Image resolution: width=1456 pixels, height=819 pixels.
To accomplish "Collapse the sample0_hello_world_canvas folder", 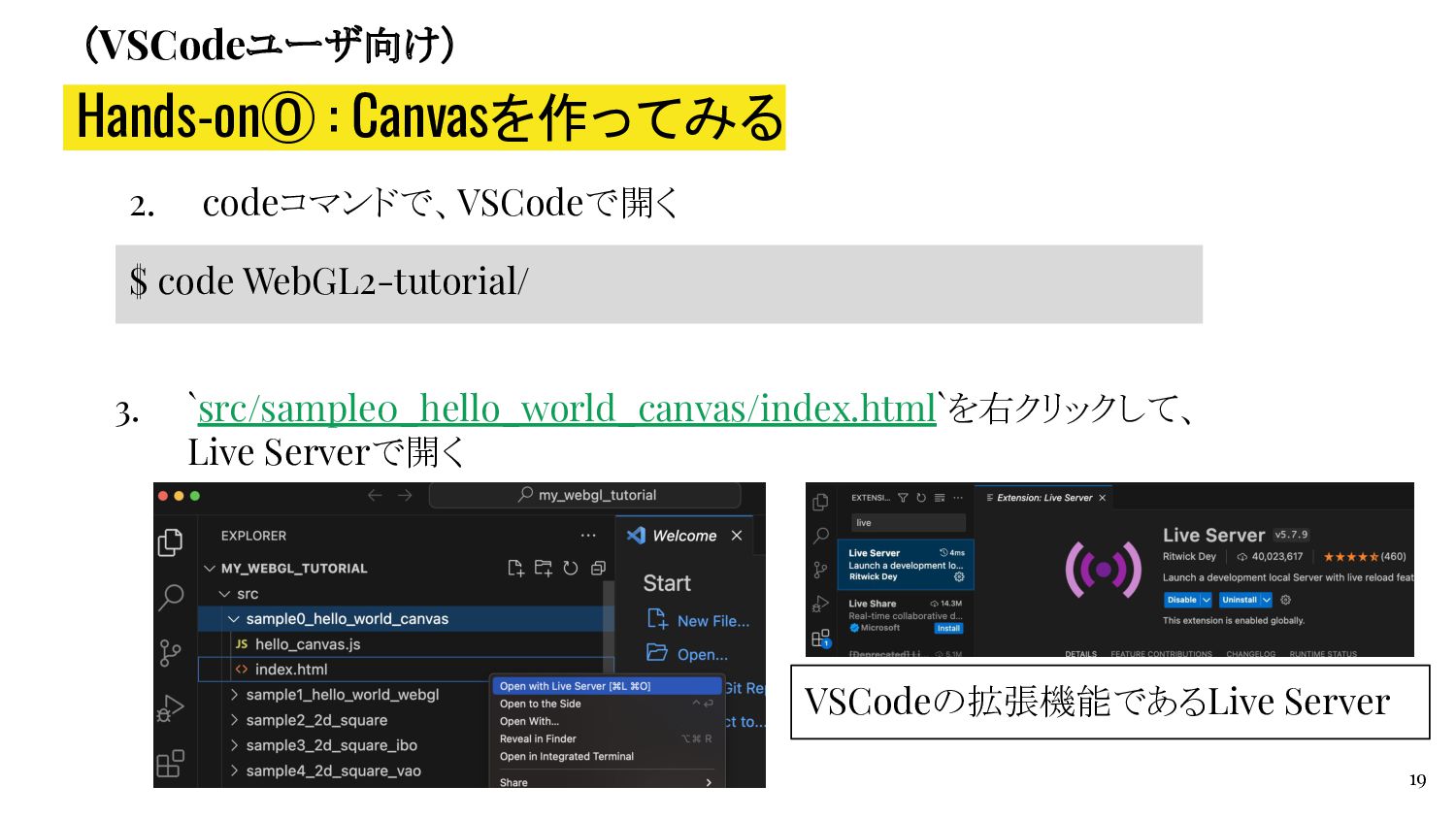I will click(234, 619).
